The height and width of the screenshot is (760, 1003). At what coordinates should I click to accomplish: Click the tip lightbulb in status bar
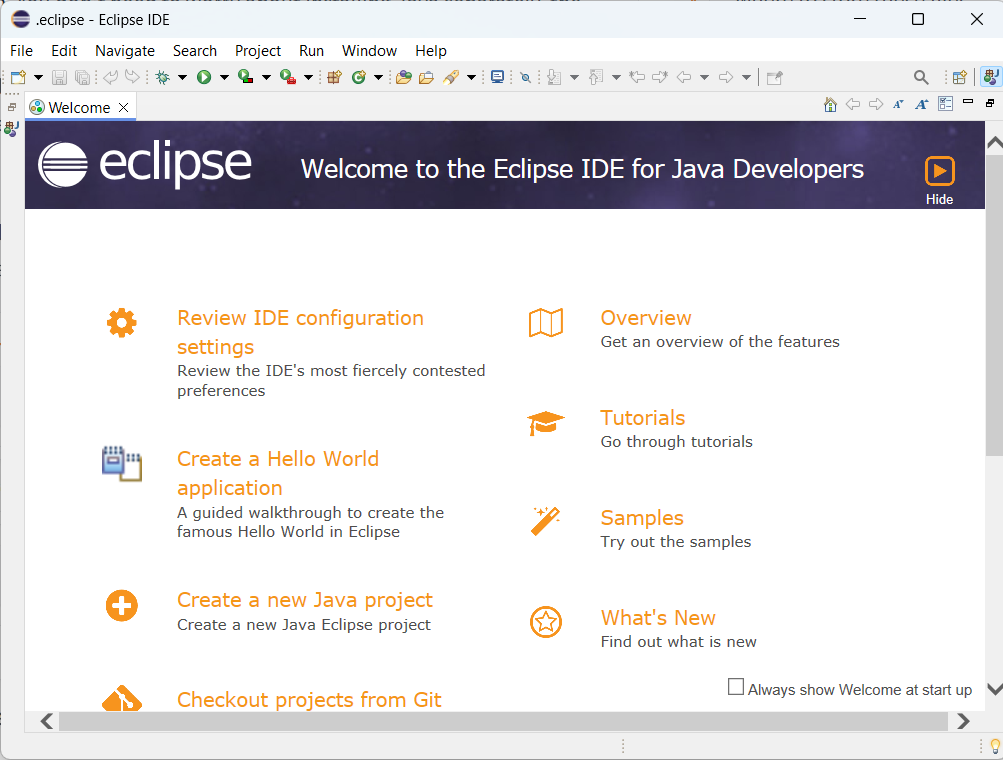tap(995, 746)
